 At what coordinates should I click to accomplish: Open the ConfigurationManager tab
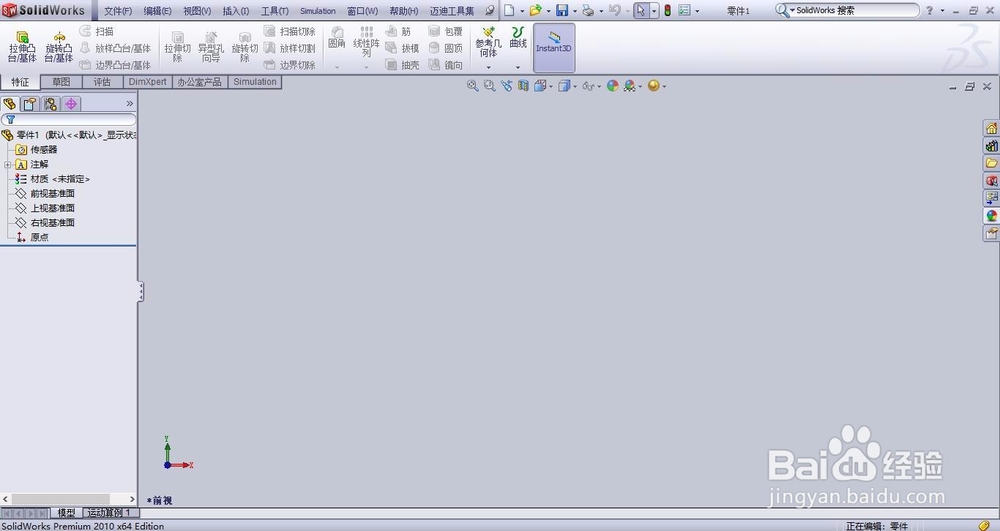[x=50, y=104]
